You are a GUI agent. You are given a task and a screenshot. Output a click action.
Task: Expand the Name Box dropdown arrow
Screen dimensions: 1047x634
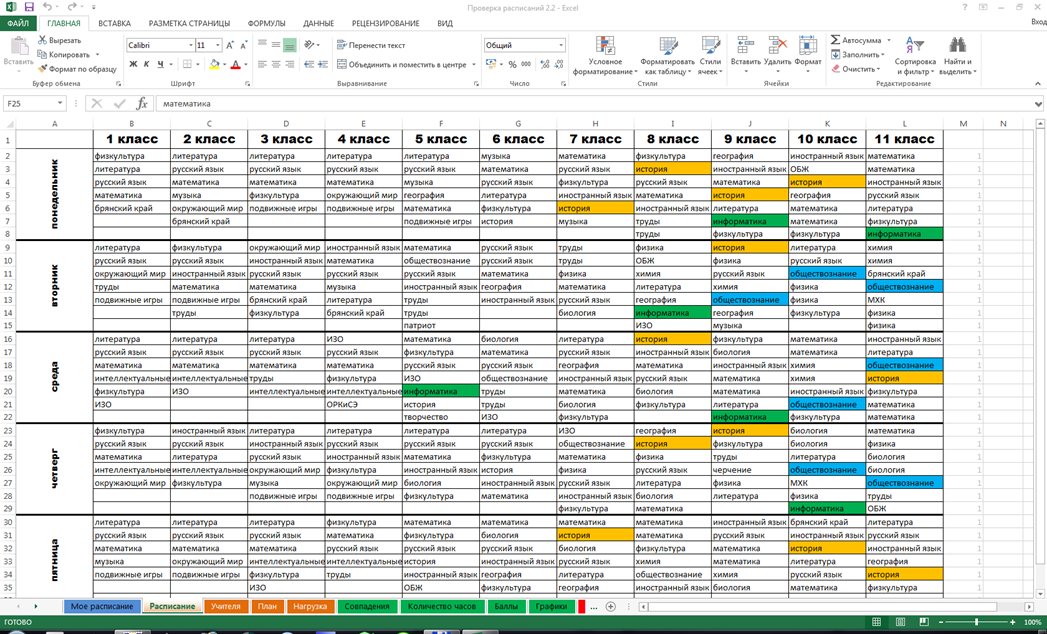pos(60,103)
